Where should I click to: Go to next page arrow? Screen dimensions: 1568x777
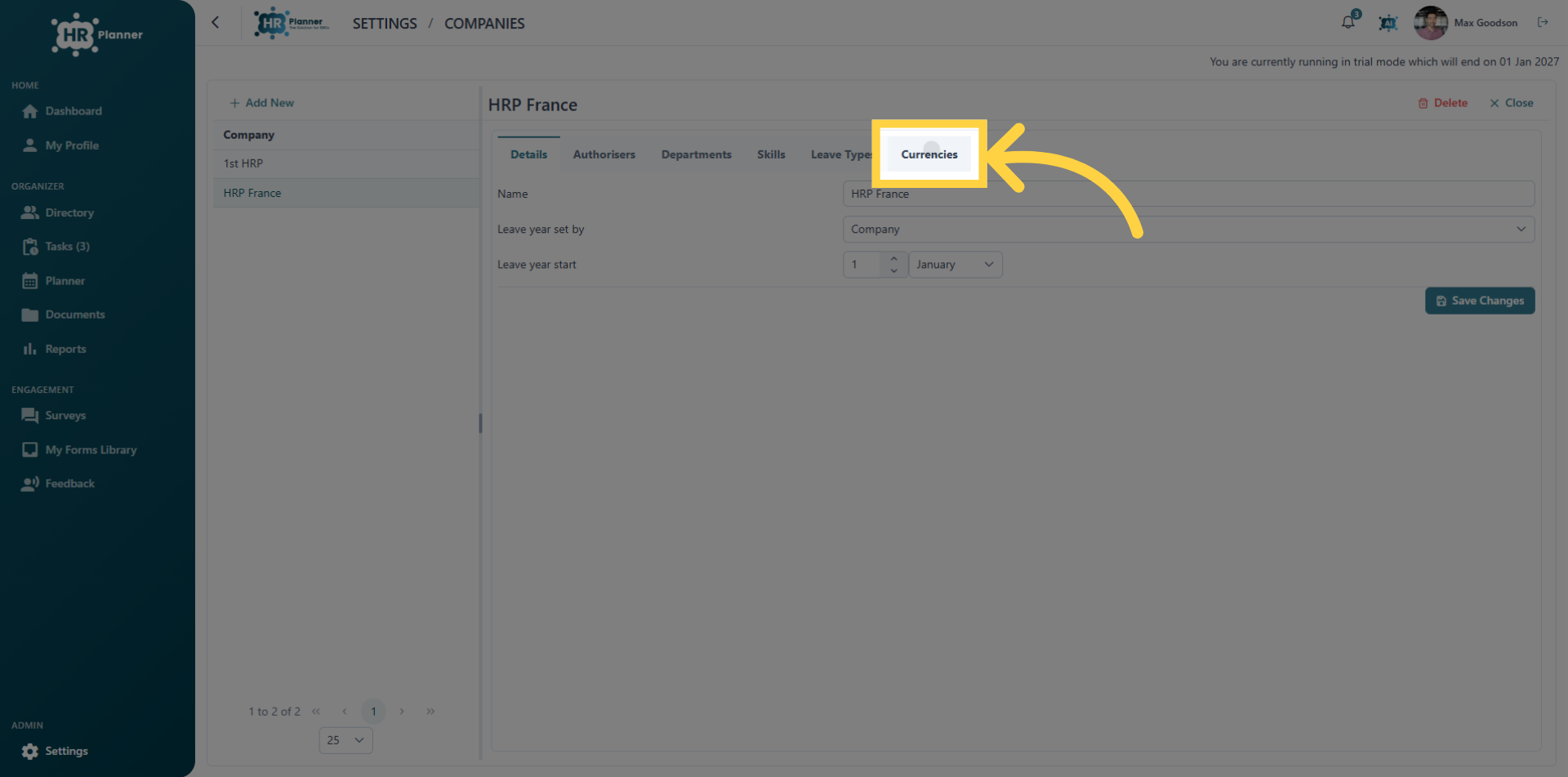tap(402, 712)
